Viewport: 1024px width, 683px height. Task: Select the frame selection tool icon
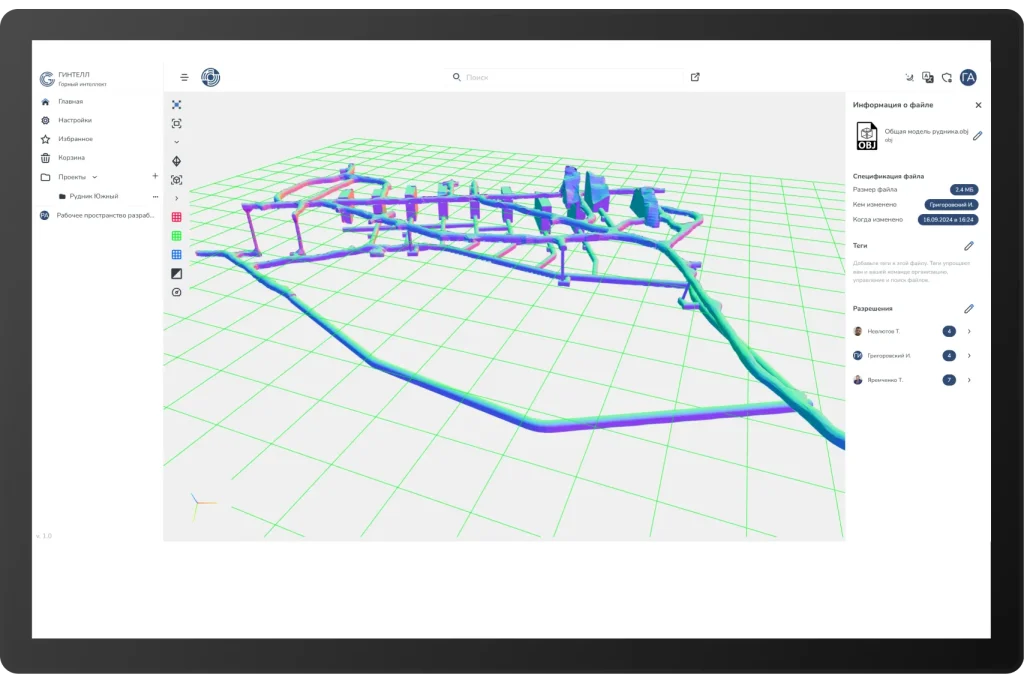click(177, 123)
